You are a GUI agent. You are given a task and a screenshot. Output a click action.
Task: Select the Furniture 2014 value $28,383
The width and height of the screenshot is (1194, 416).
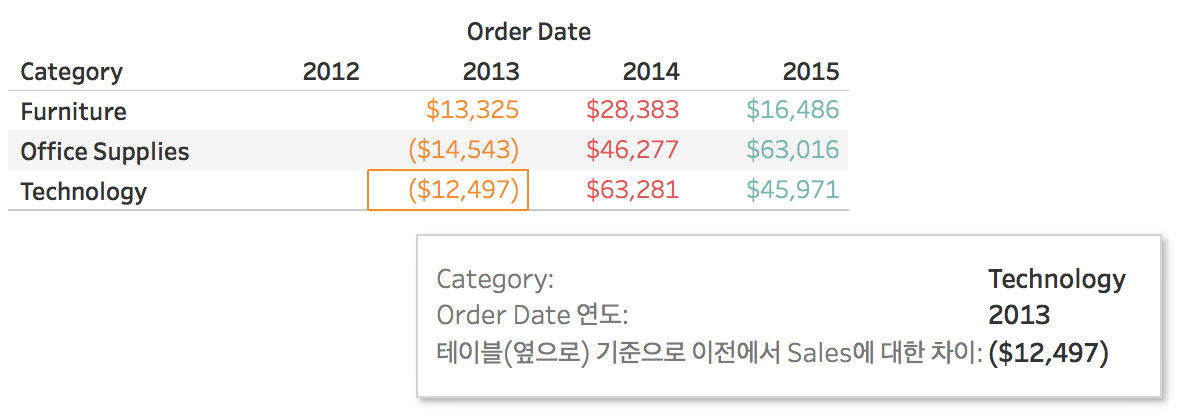[x=632, y=110]
